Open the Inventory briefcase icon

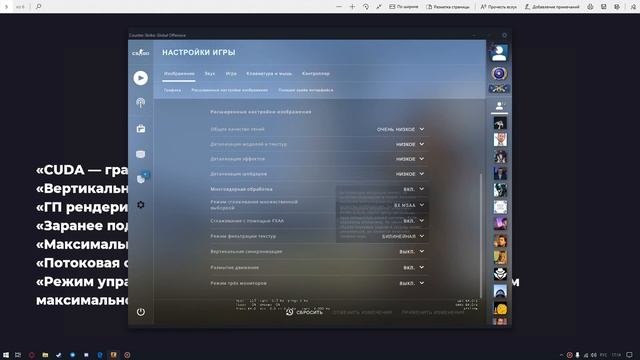pyautogui.click(x=140, y=129)
